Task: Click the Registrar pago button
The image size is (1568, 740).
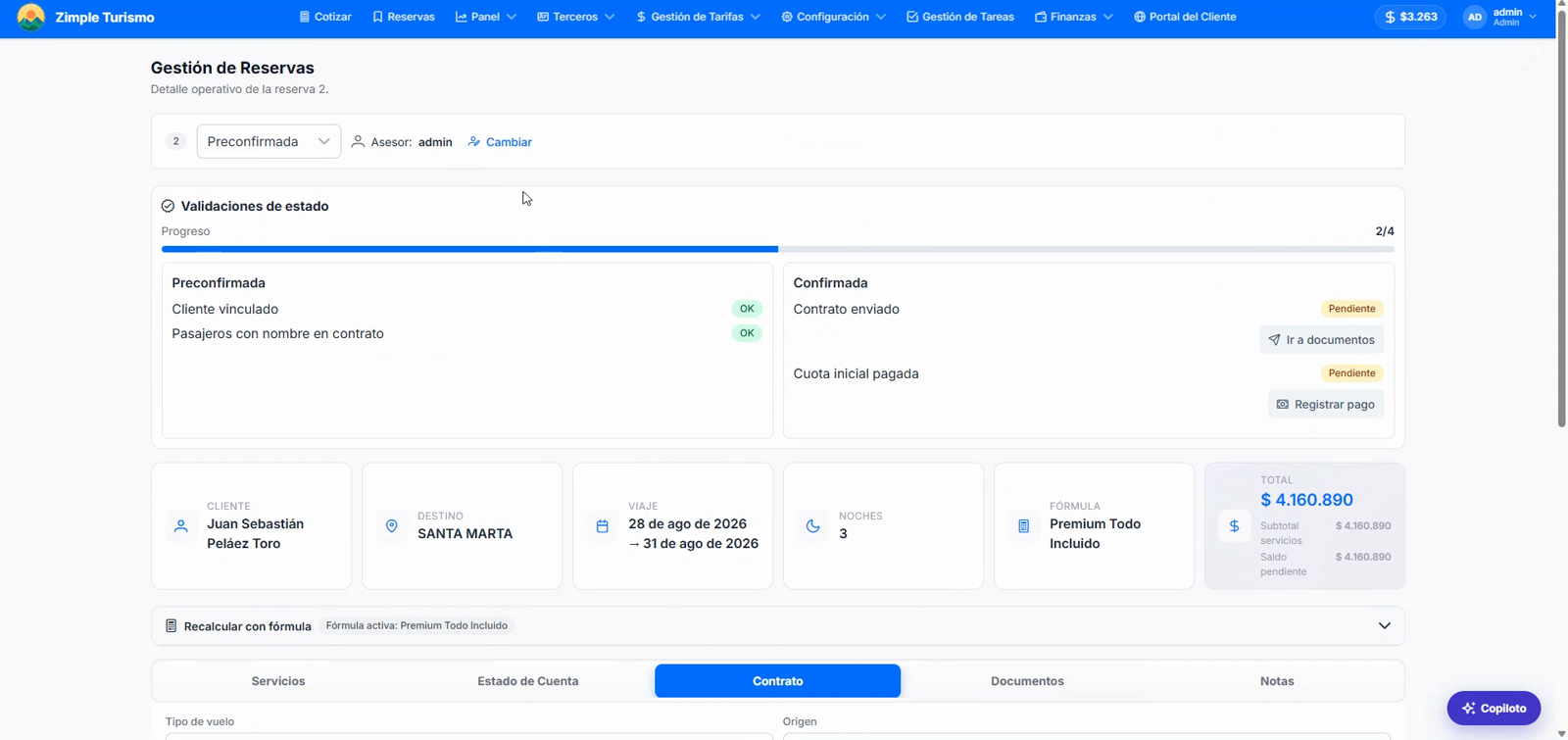Action: coord(1326,405)
